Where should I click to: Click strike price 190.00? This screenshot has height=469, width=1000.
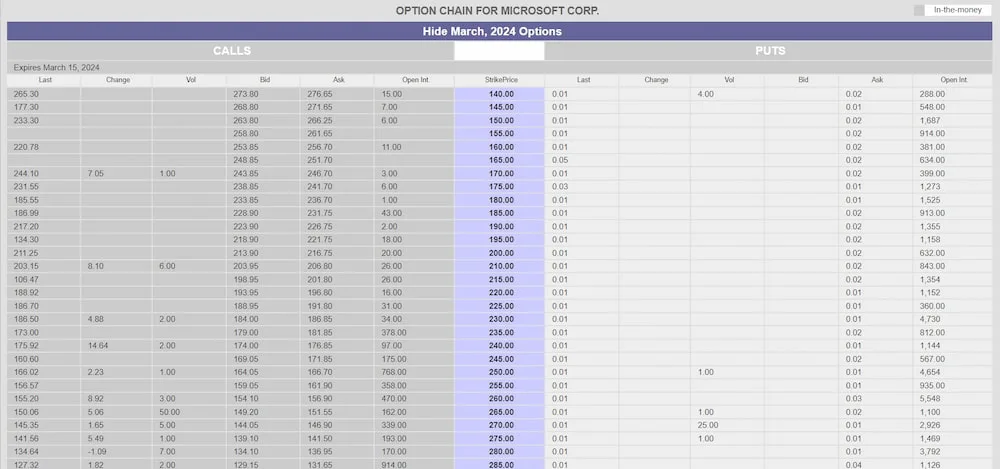click(x=501, y=227)
